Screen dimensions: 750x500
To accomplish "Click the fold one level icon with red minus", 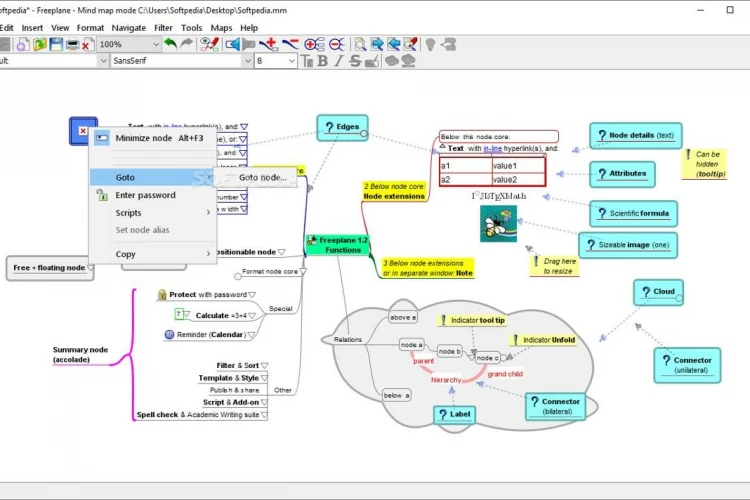I will point(290,44).
